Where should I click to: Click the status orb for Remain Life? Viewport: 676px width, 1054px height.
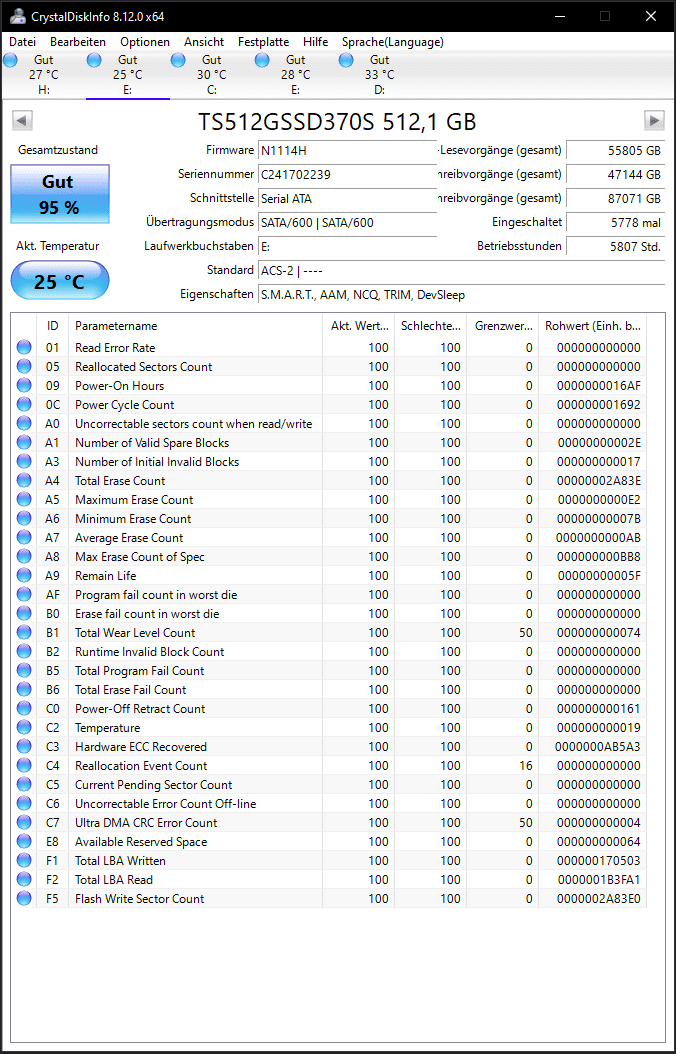tap(24, 575)
